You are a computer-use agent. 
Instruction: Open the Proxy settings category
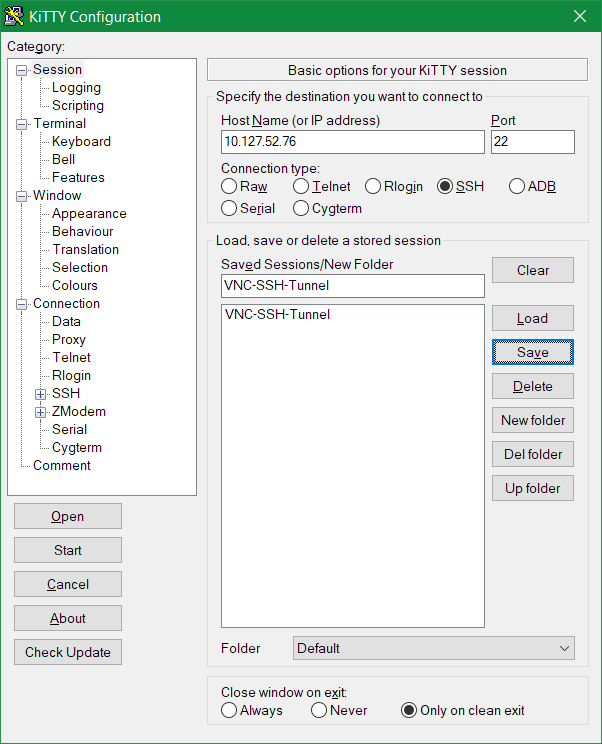(69, 340)
